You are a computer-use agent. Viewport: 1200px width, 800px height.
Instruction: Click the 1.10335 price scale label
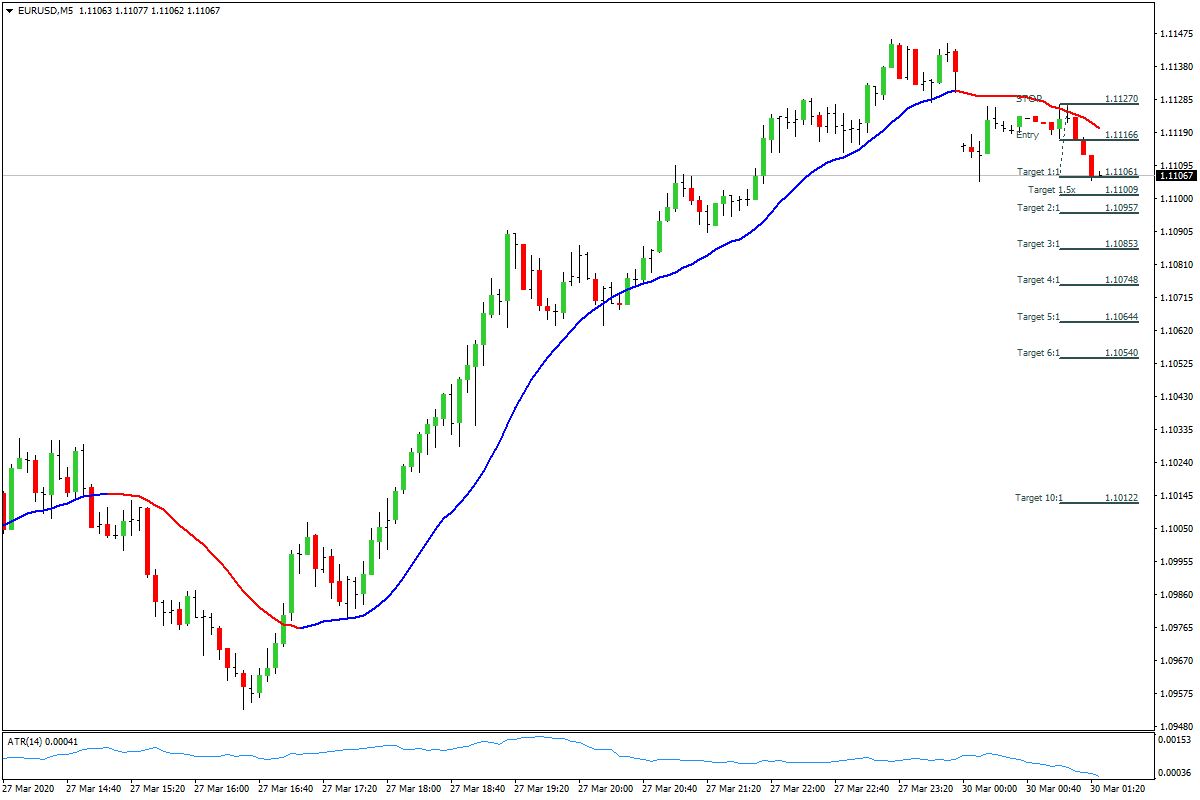[x=1176, y=430]
